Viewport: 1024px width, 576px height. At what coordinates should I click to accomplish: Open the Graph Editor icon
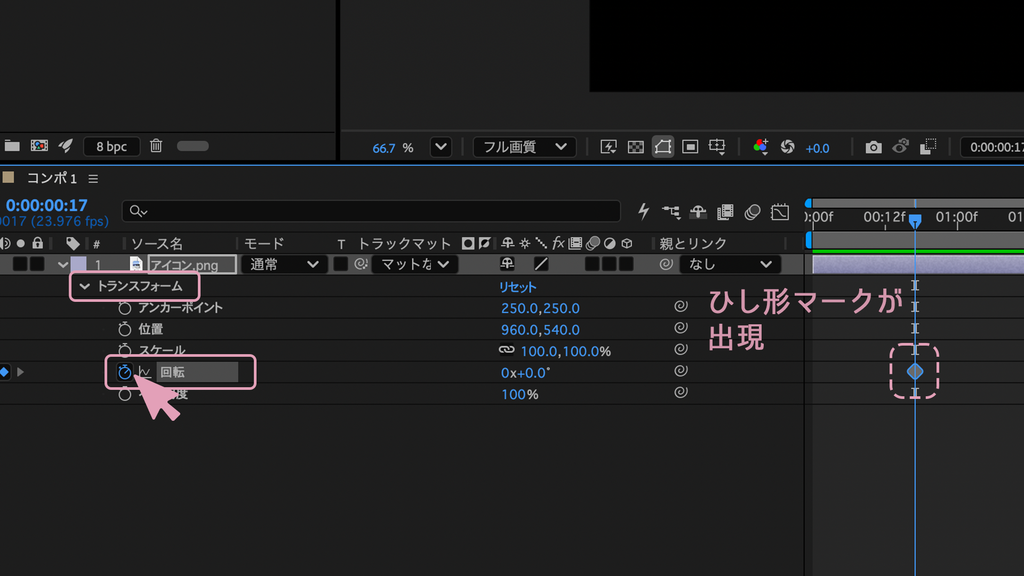click(780, 212)
